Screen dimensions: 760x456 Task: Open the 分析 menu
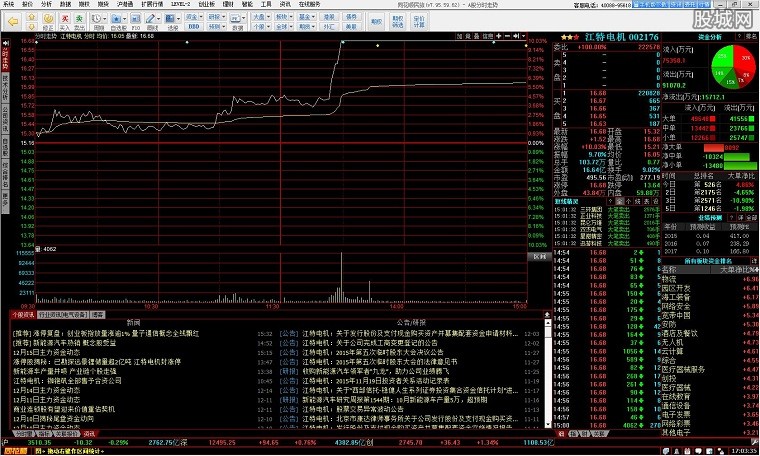[47, 4]
